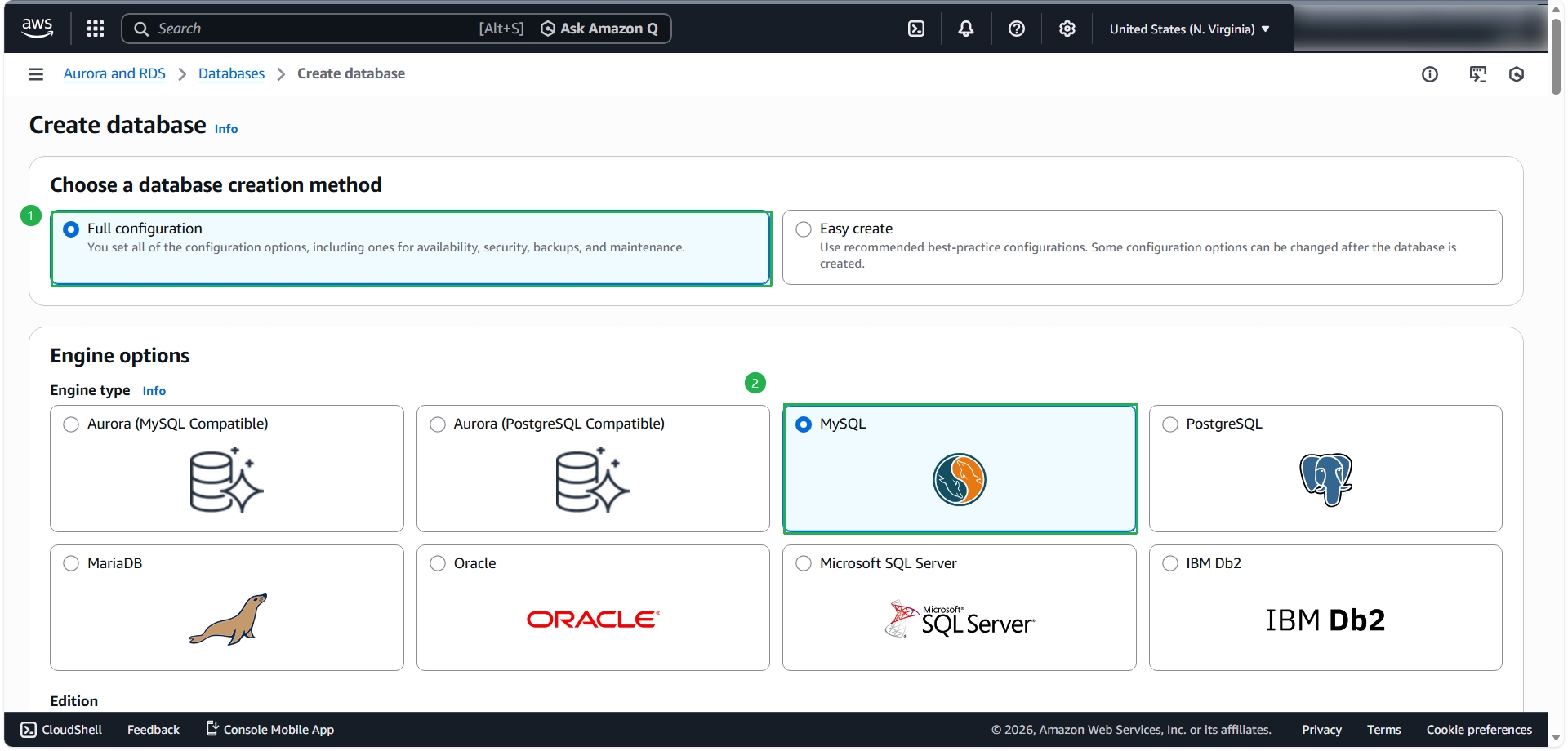Select the MySQL engine radio button
The width and height of the screenshot is (1568, 751).
click(804, 424)
